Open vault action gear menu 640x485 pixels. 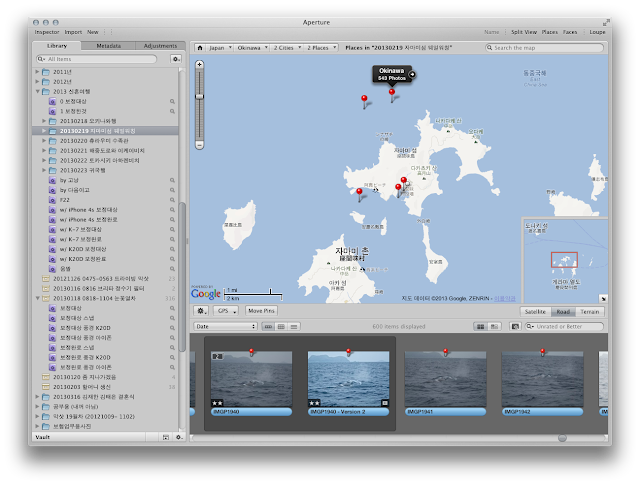pyautogui.click(x=179, y=437)
